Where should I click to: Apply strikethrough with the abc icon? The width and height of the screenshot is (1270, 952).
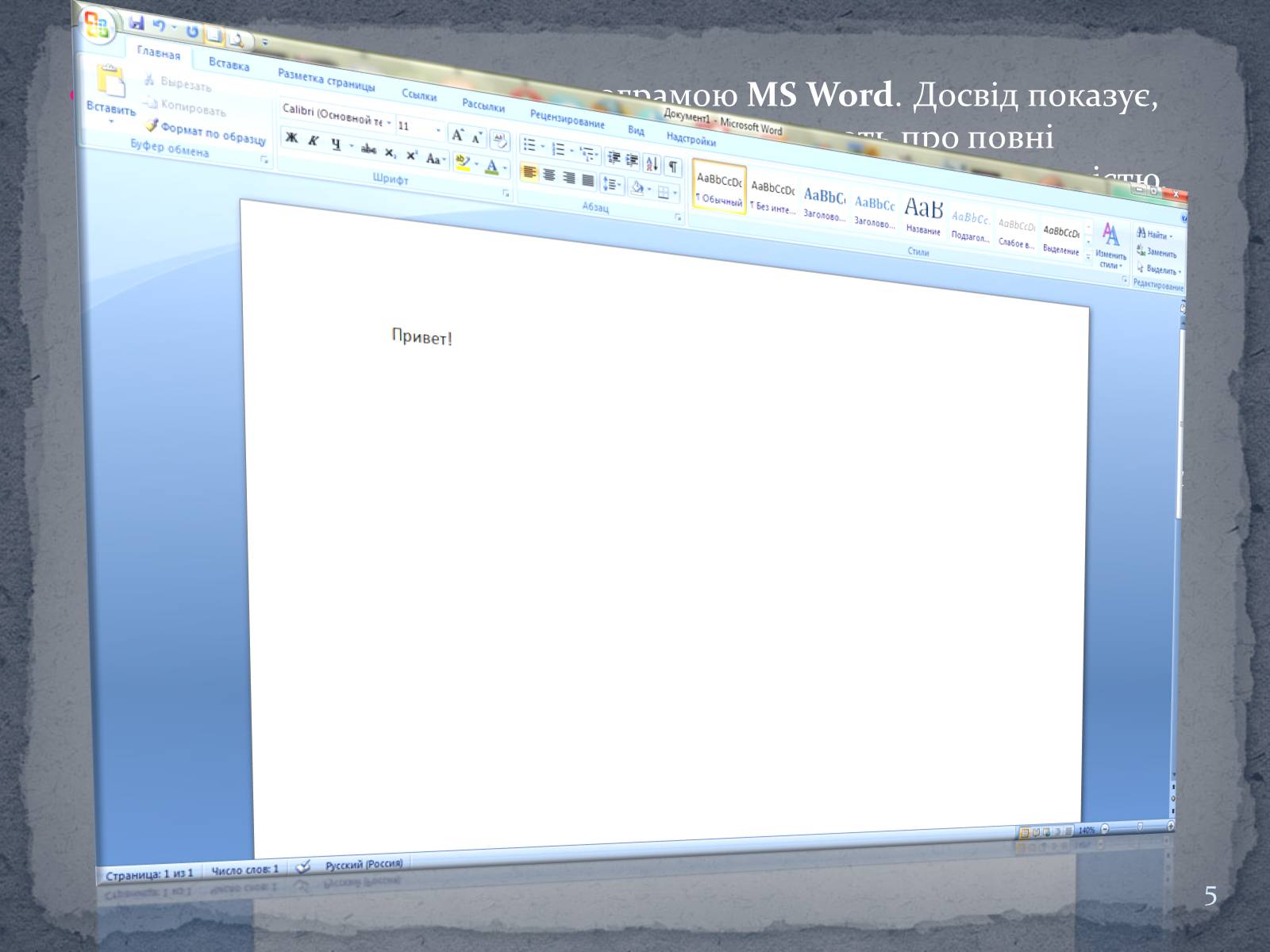[x=368, y=148]
